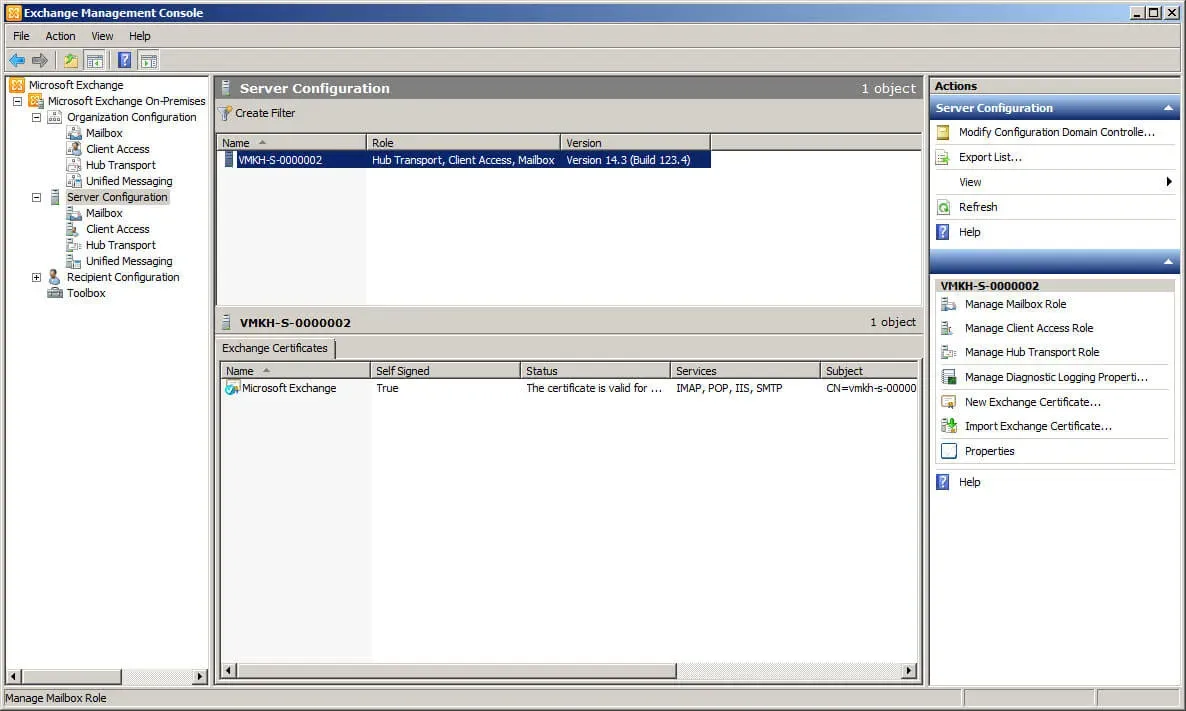Click the Services column header

745,371
